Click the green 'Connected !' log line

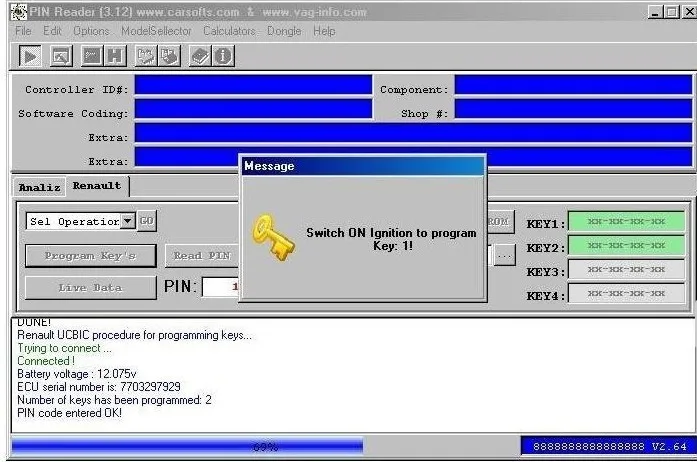[46, 361]
